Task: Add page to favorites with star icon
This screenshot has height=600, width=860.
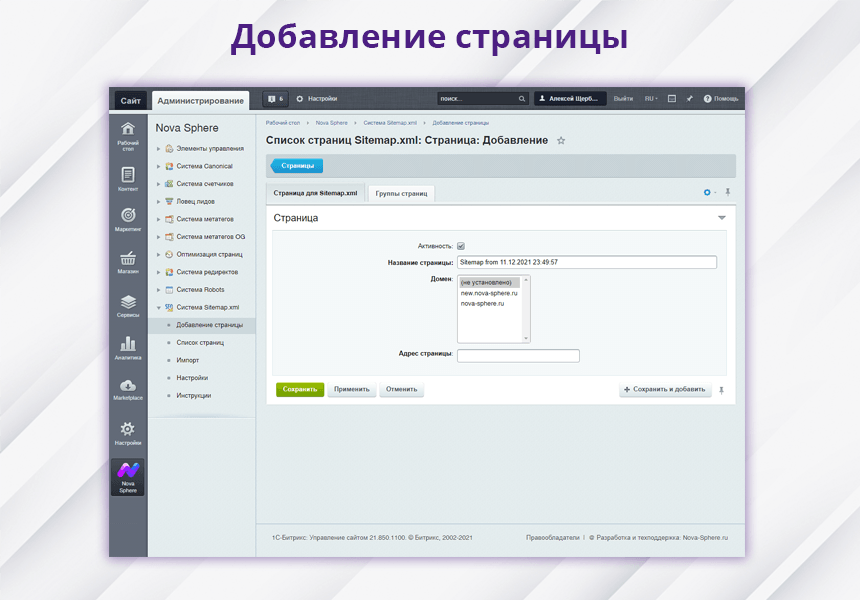Action: (x=561, y=141)
